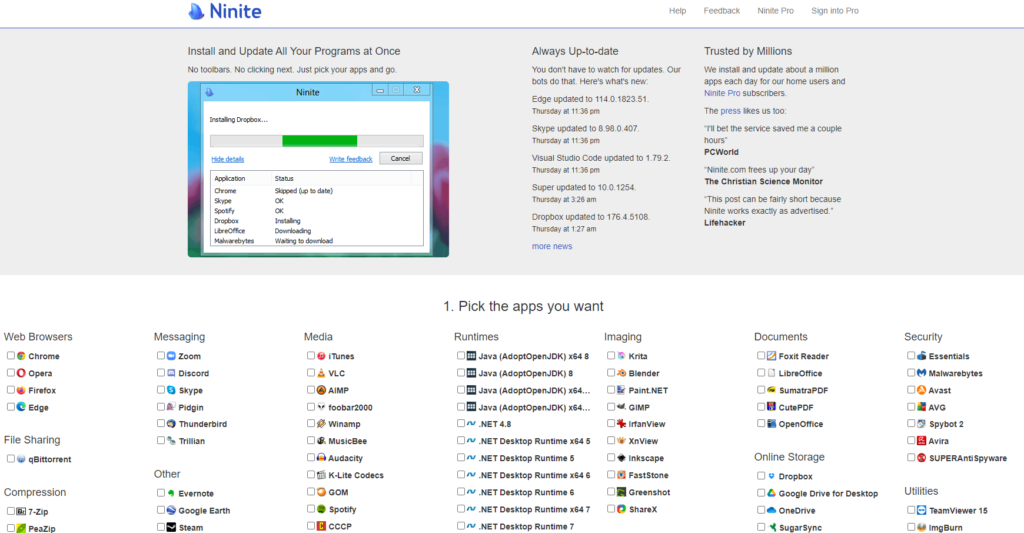Enable the qBittorrent checkbox
This screenshot has width=1024, height=533.
pos(10,459)
